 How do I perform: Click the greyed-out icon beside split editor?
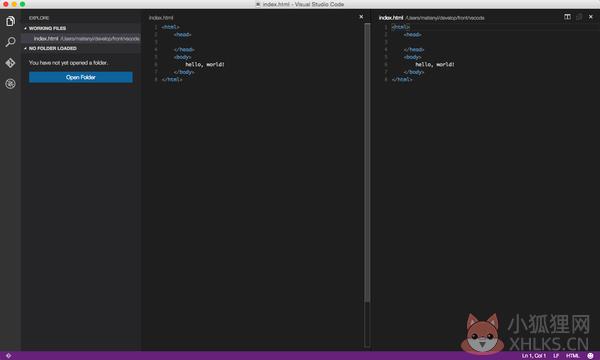point(579,17)
